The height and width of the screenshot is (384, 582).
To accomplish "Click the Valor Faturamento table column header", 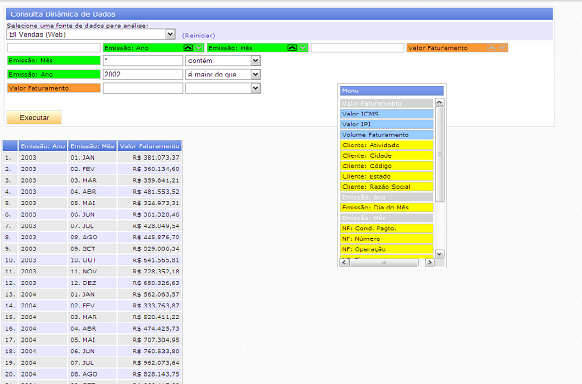I will (x=149, y=146).
